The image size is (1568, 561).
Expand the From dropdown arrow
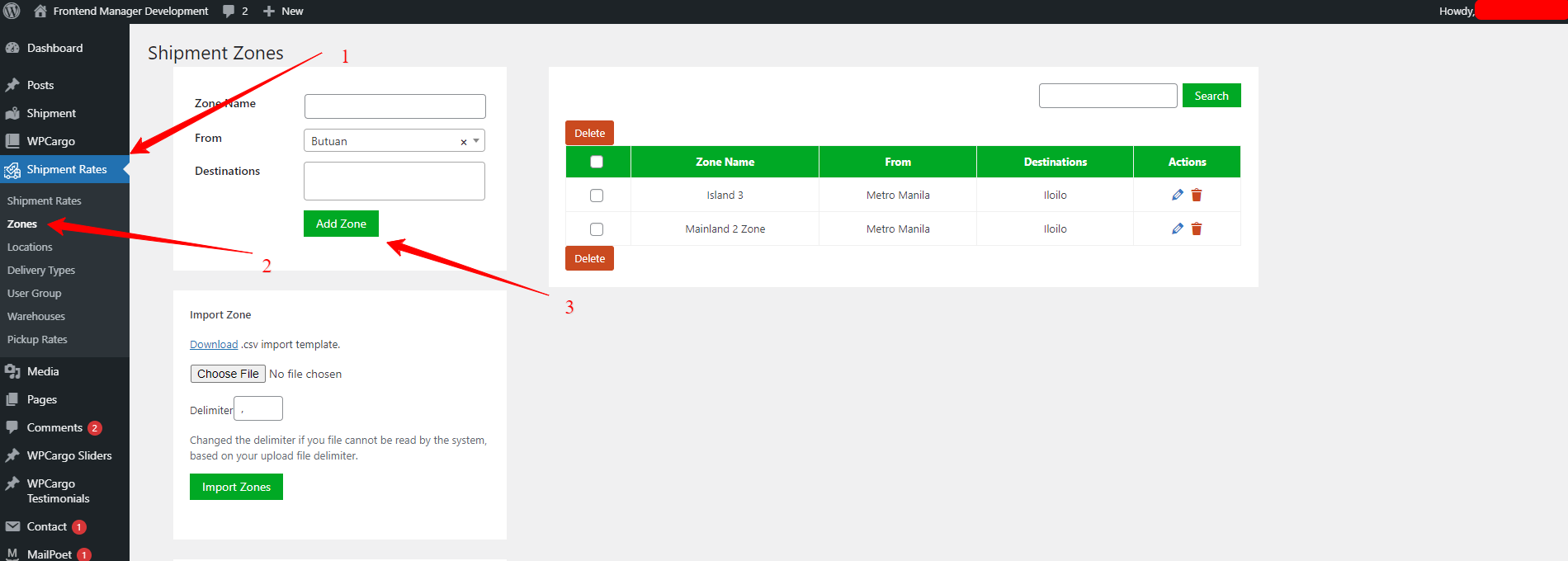pos(476,141)
